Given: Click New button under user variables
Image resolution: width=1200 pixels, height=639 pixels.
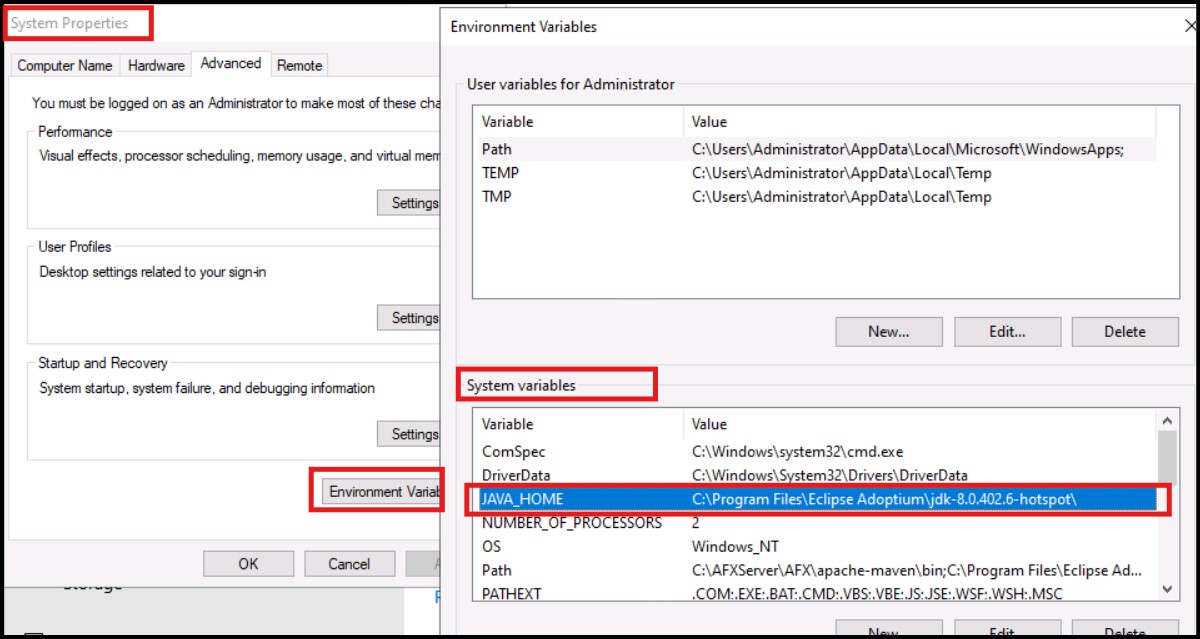Looking at the screenshot, I should click(888, 331).
